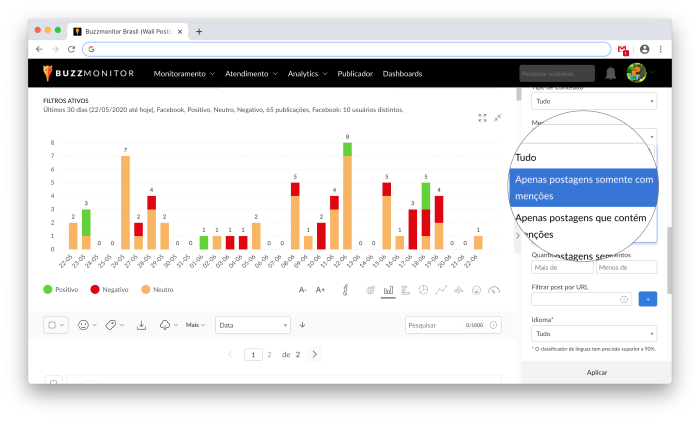Screen dimensions: 700x421
Task: Click the A+ increase font size icon
Action: [x=321, y=290]
